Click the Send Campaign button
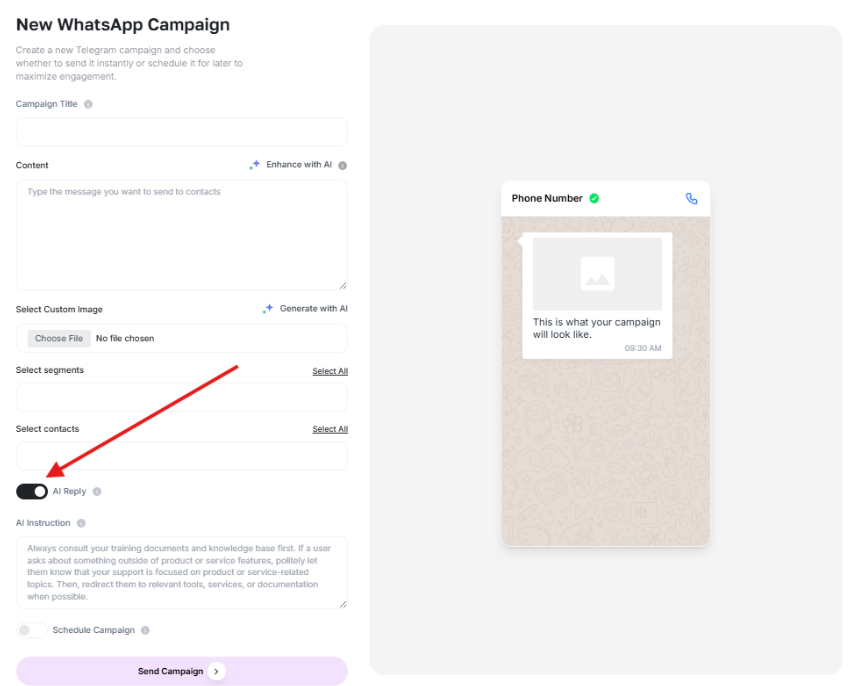The image size is (848, 686). pos(182,671)
